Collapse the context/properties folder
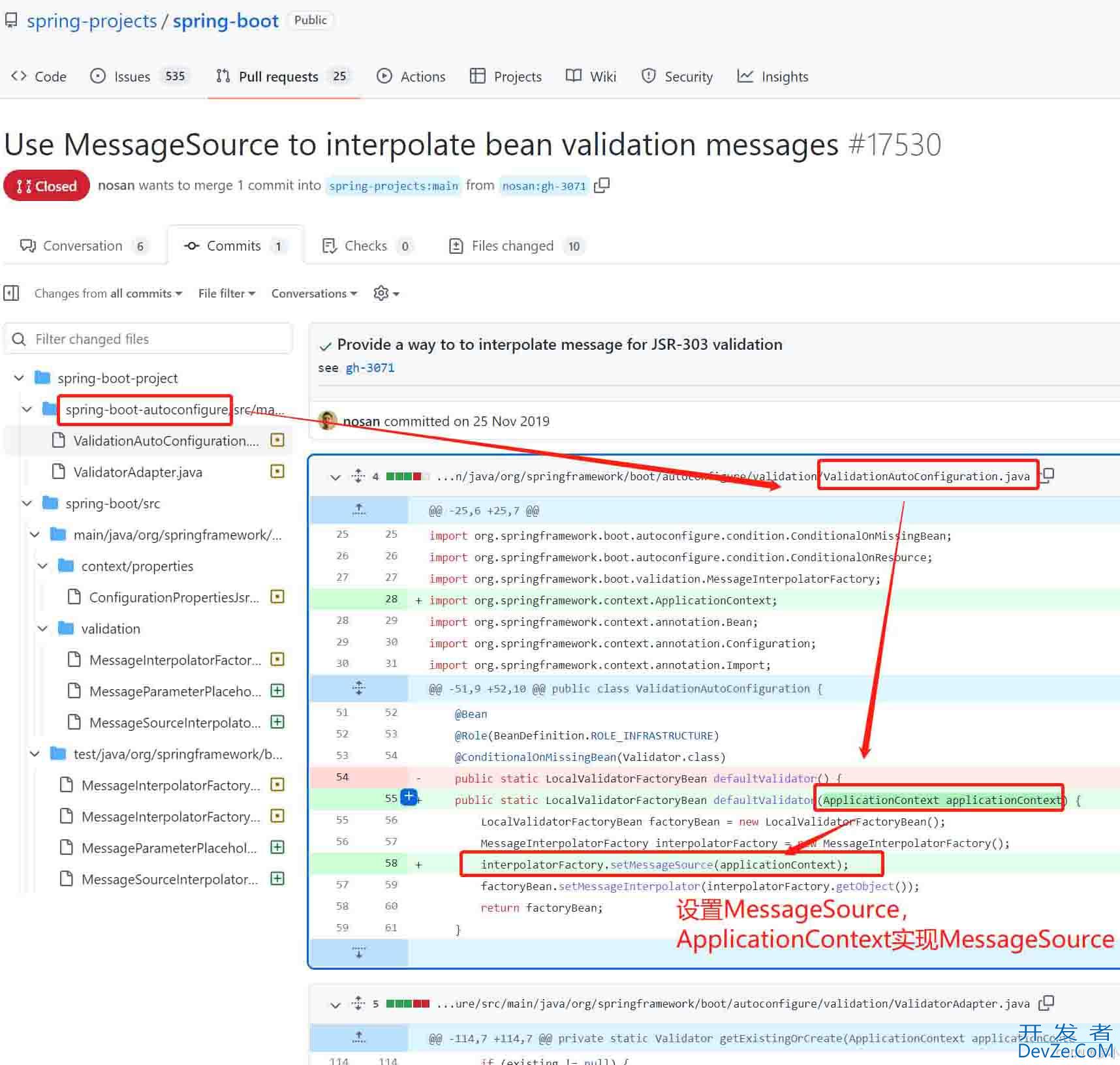The width and height of the screenshot is (1120, 1065). pyautogui.click(x=42, y=566)
